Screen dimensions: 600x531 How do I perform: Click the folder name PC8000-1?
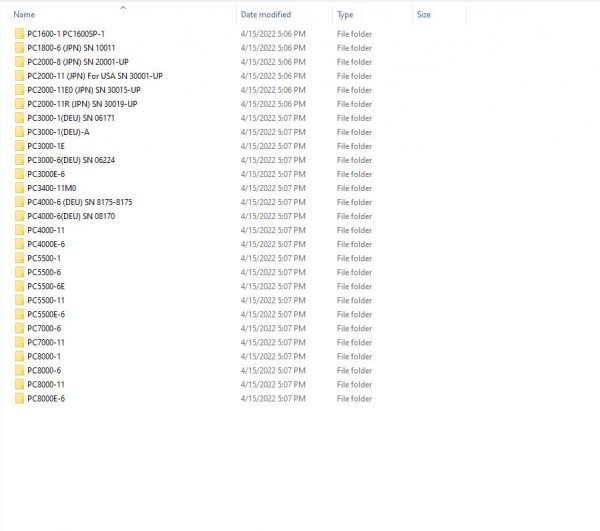[44, 357]
